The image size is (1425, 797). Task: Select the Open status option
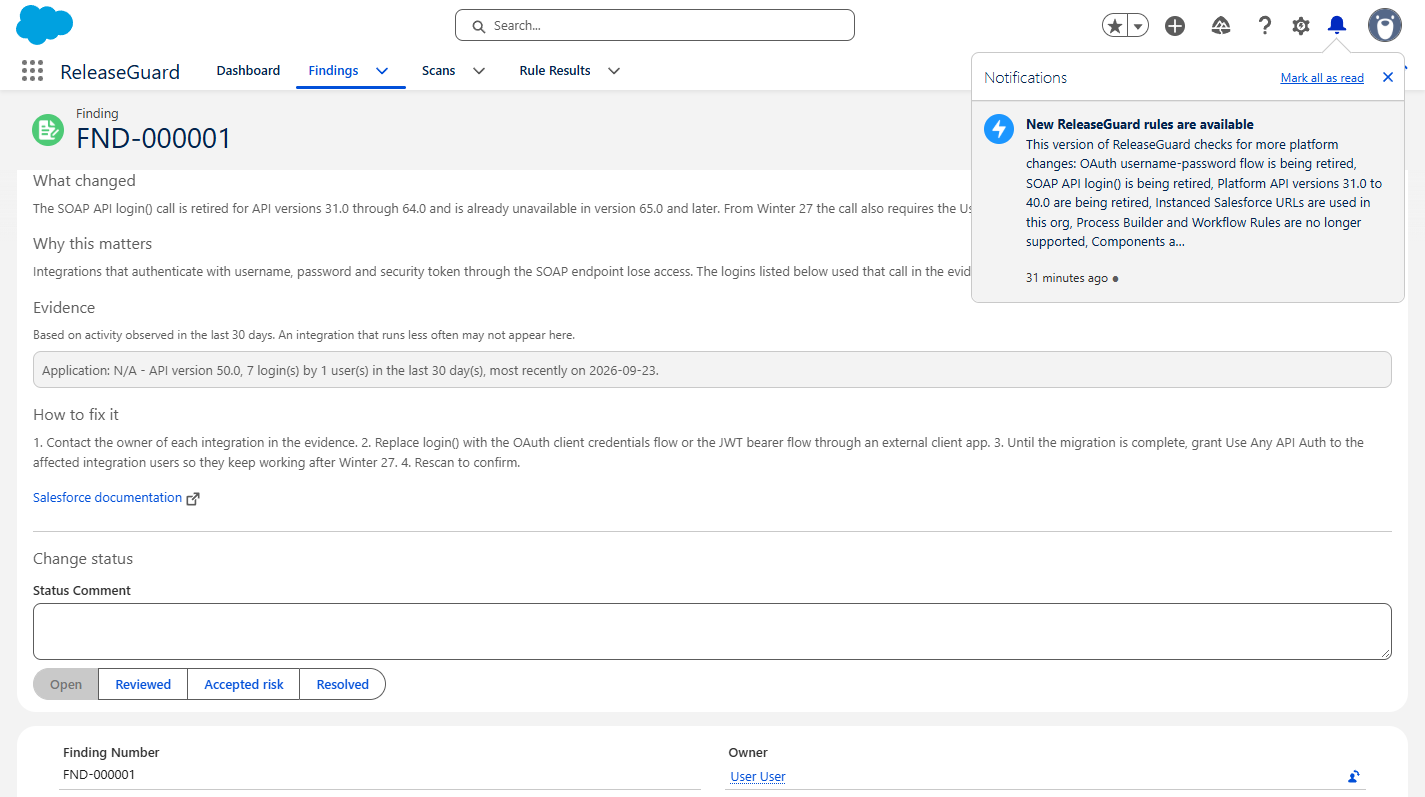point(66,685)
